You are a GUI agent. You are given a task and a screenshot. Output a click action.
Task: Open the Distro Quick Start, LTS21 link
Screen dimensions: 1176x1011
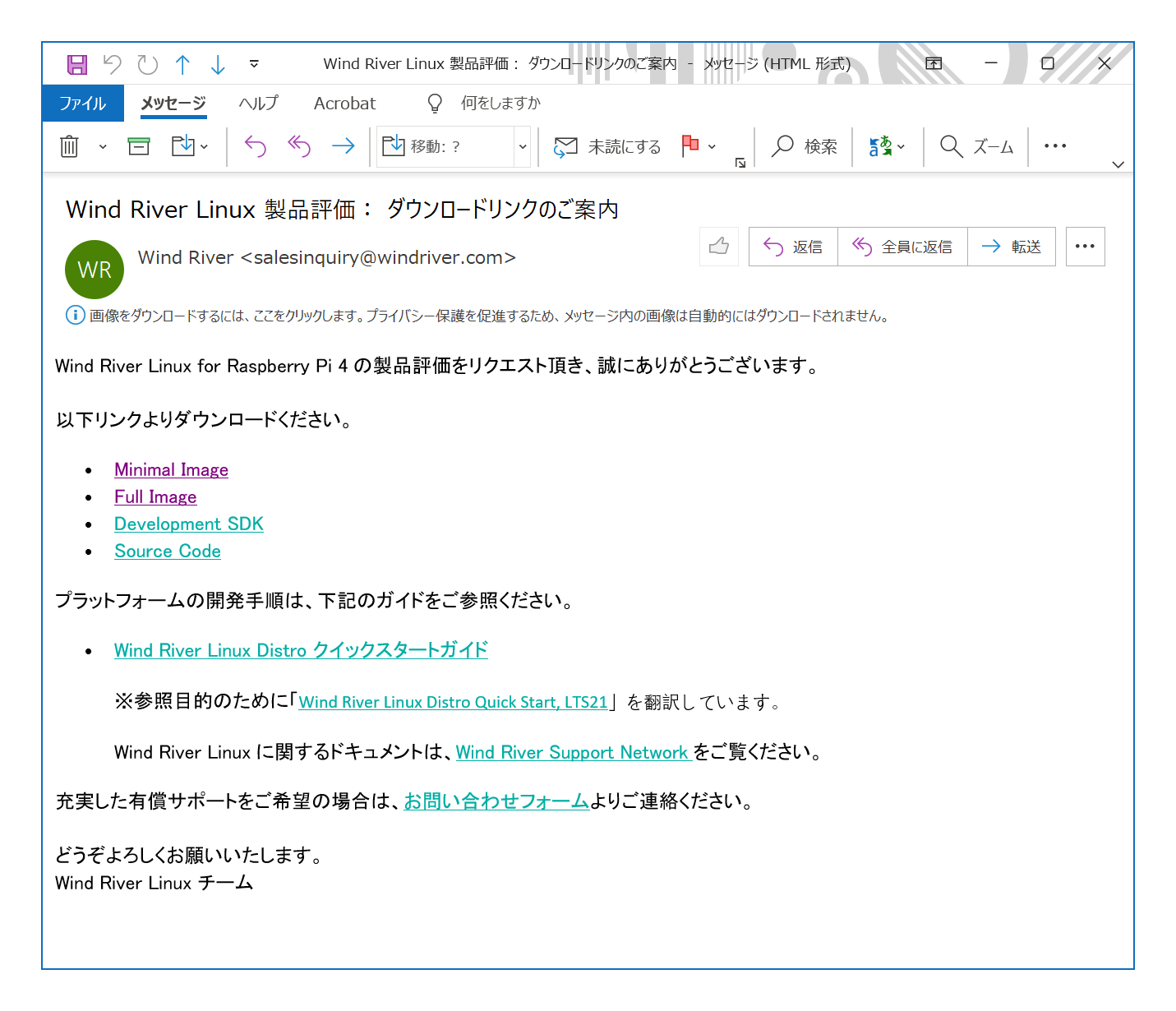tap(453, 702)
